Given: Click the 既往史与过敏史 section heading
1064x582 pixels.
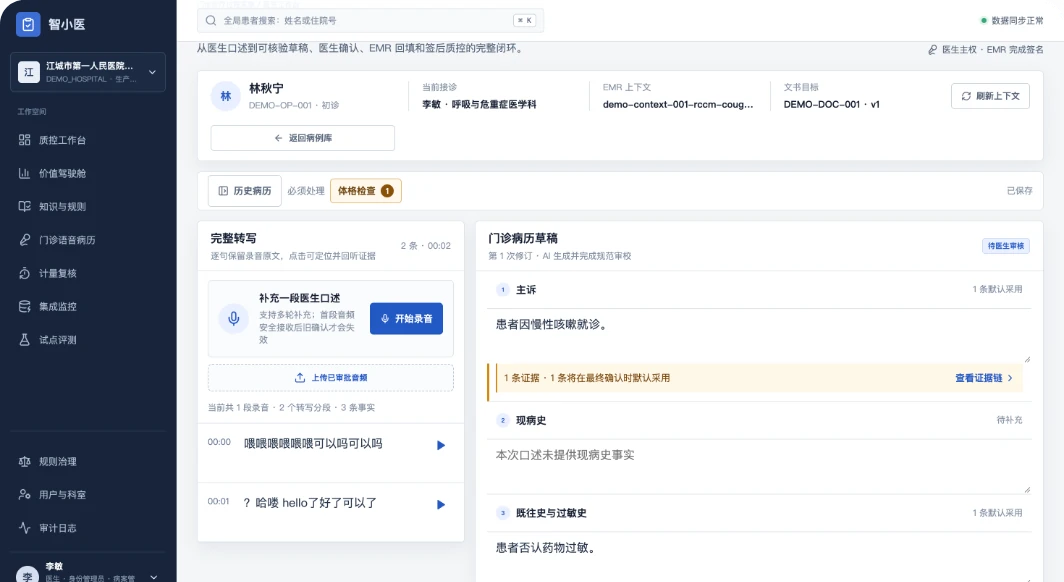Looking at the screenshot, I should tap(551, 513).
